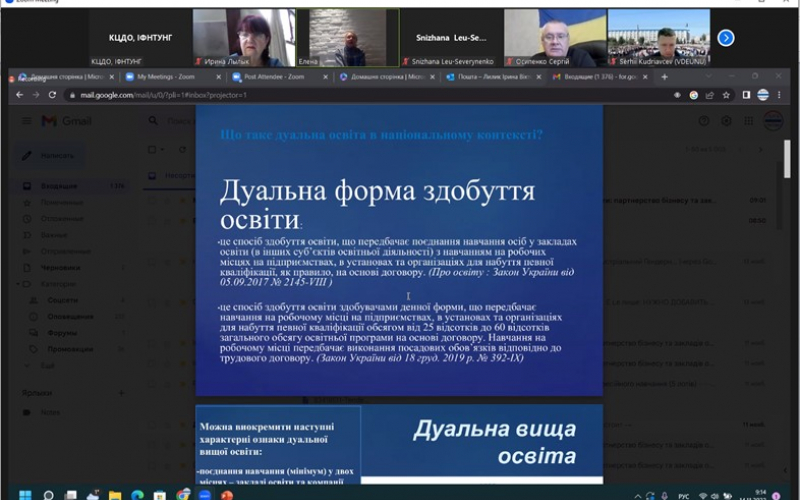Go back in the Chrome browser
Screen dimensions: 800x500
click(19, 95)
